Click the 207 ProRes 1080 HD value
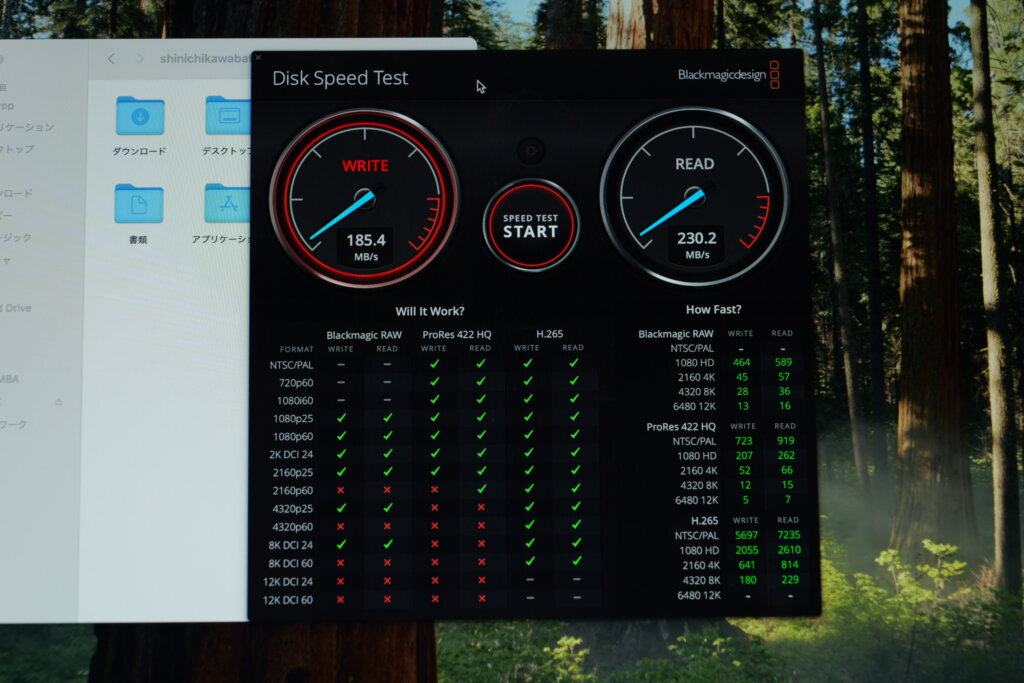1024x683 pixels. (x=744, y=456)
